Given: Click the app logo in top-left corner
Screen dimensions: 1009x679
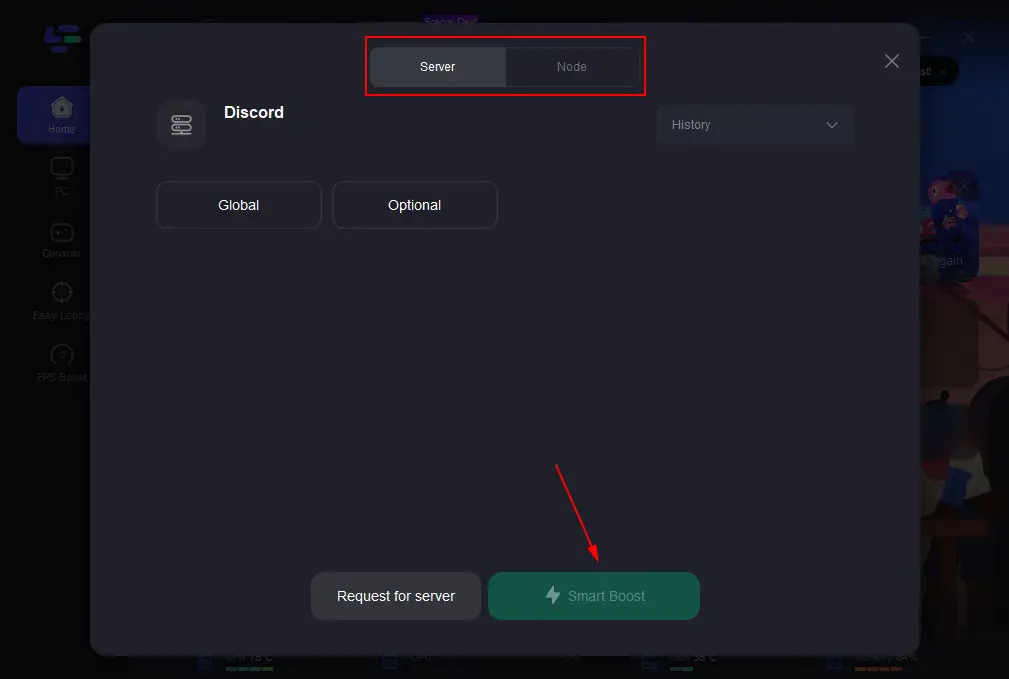Looking at the screenshot, I should click(61, 38).
